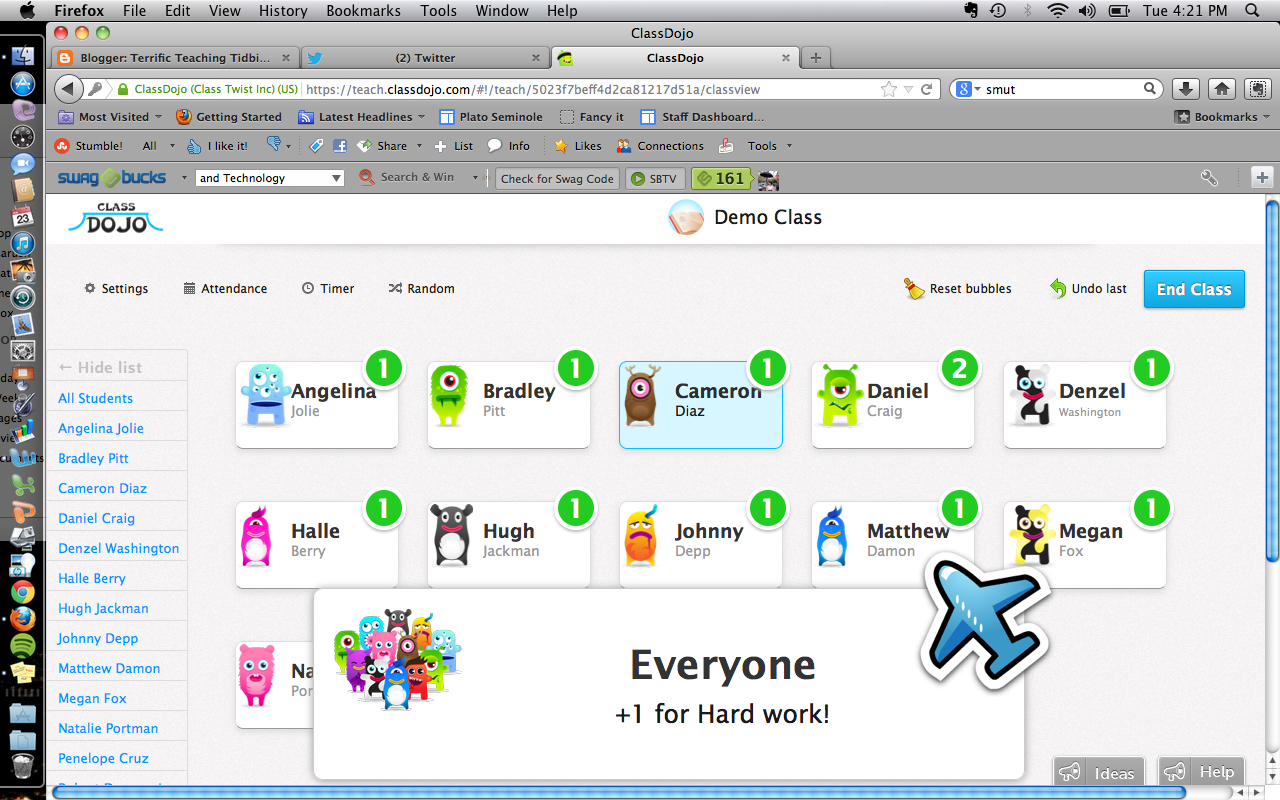Click the green 161 Swagbucks meter

(x=721, y=178)
